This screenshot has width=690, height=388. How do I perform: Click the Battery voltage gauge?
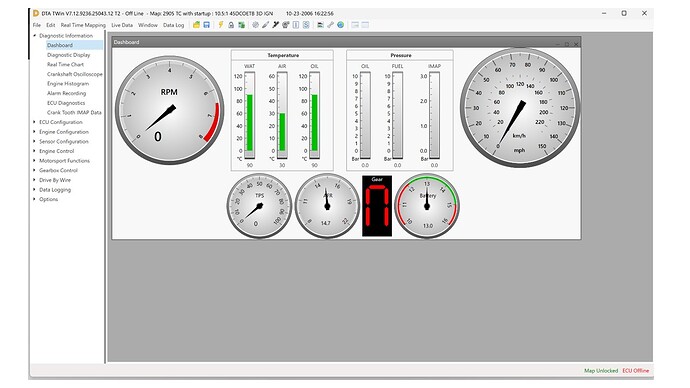coord(427,206)
